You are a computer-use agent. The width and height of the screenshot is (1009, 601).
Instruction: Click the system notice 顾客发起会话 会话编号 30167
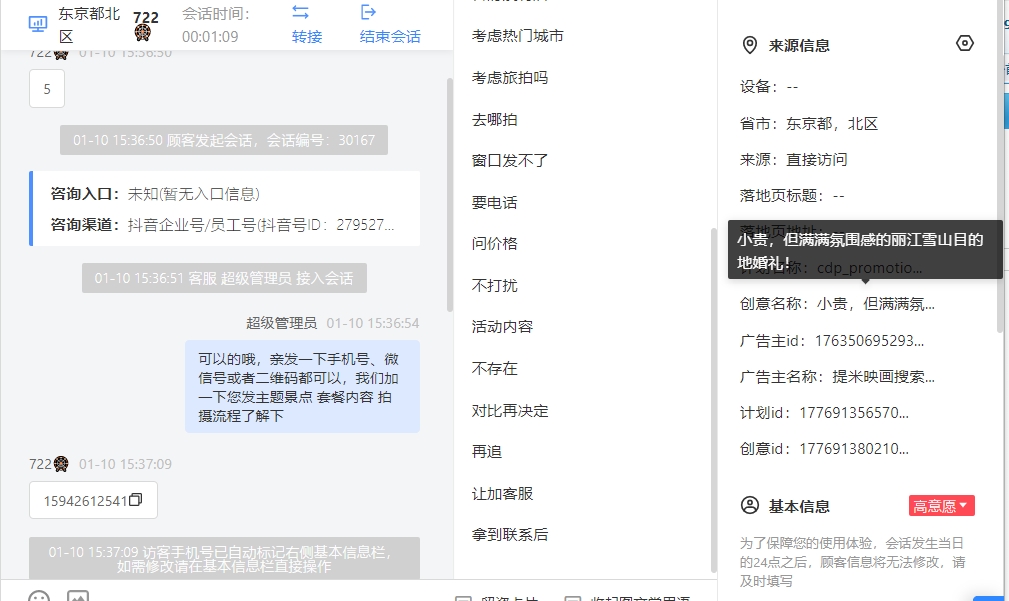tap(224, 140)
